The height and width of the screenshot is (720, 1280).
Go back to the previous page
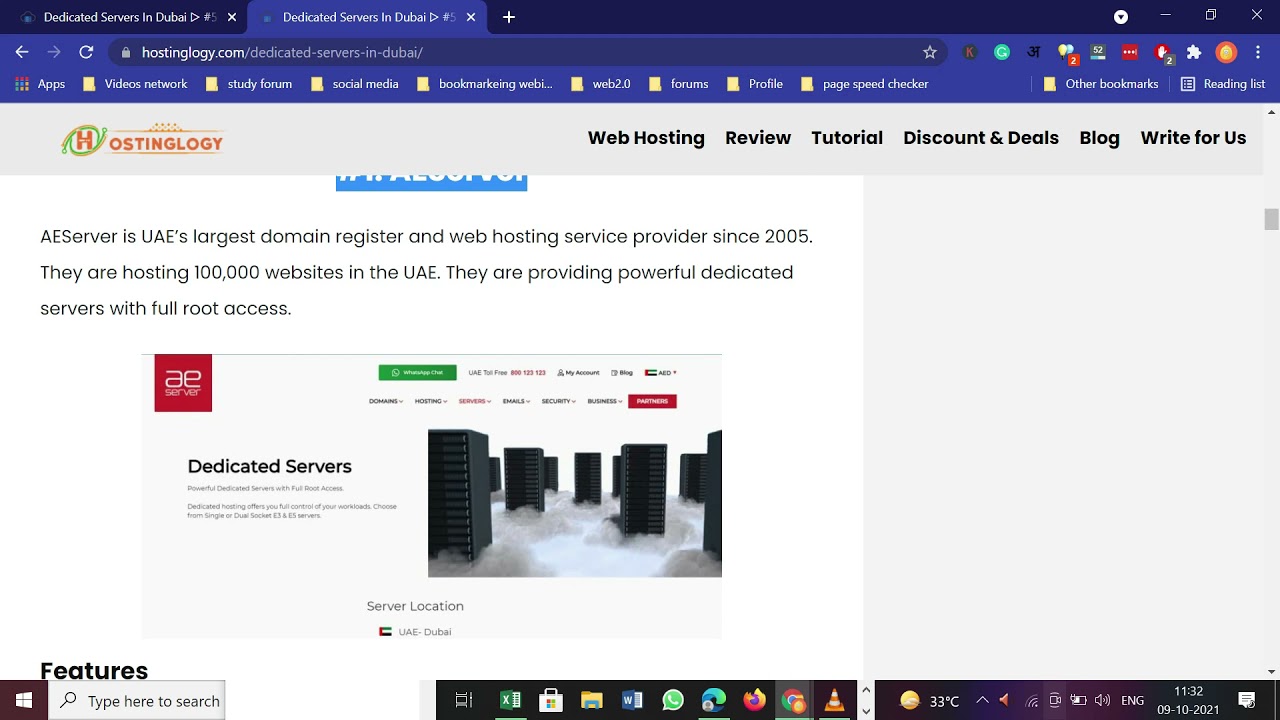(x=22, y=52)
